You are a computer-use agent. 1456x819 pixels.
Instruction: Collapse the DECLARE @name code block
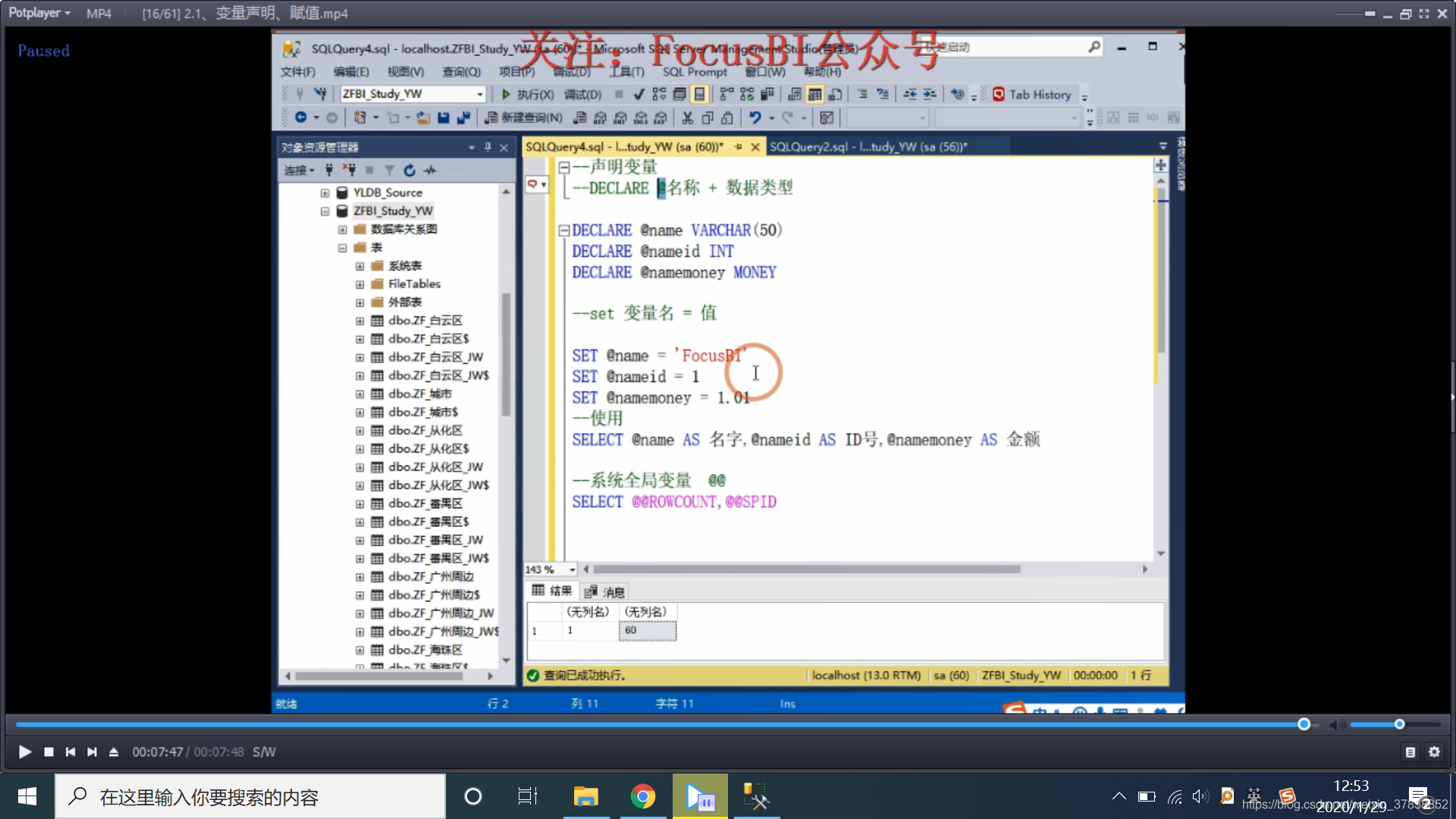coord(563,231)
